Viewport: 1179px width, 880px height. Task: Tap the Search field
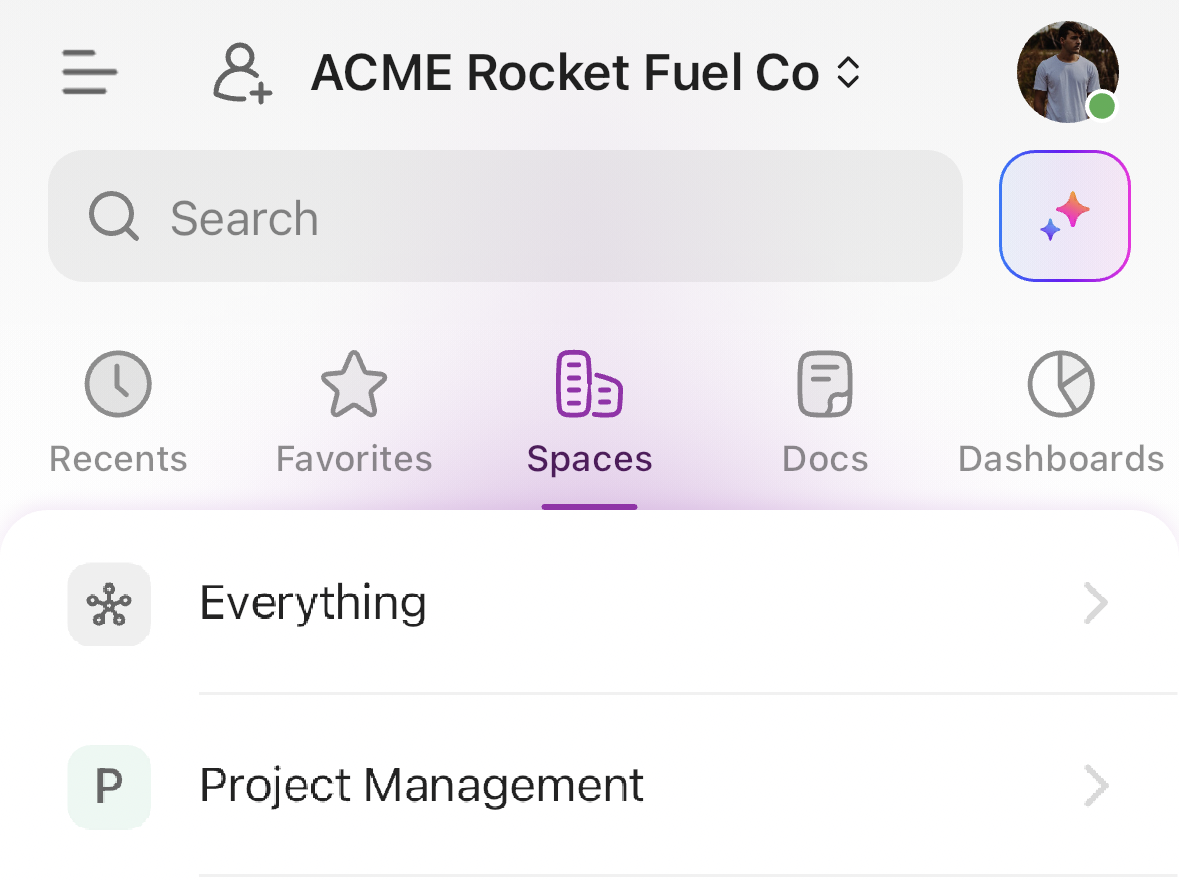tap(505, 215)
